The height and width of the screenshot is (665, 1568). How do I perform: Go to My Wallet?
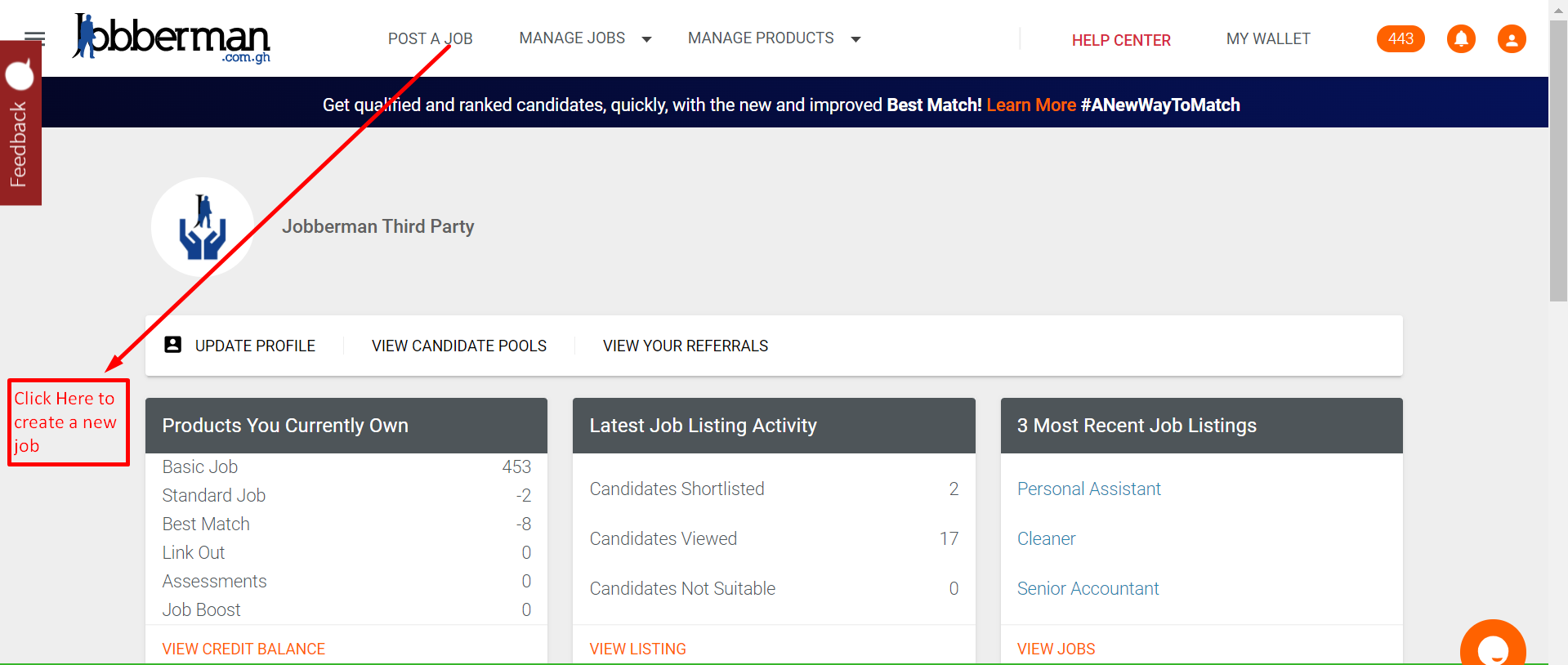click(x=1268, y=38)
